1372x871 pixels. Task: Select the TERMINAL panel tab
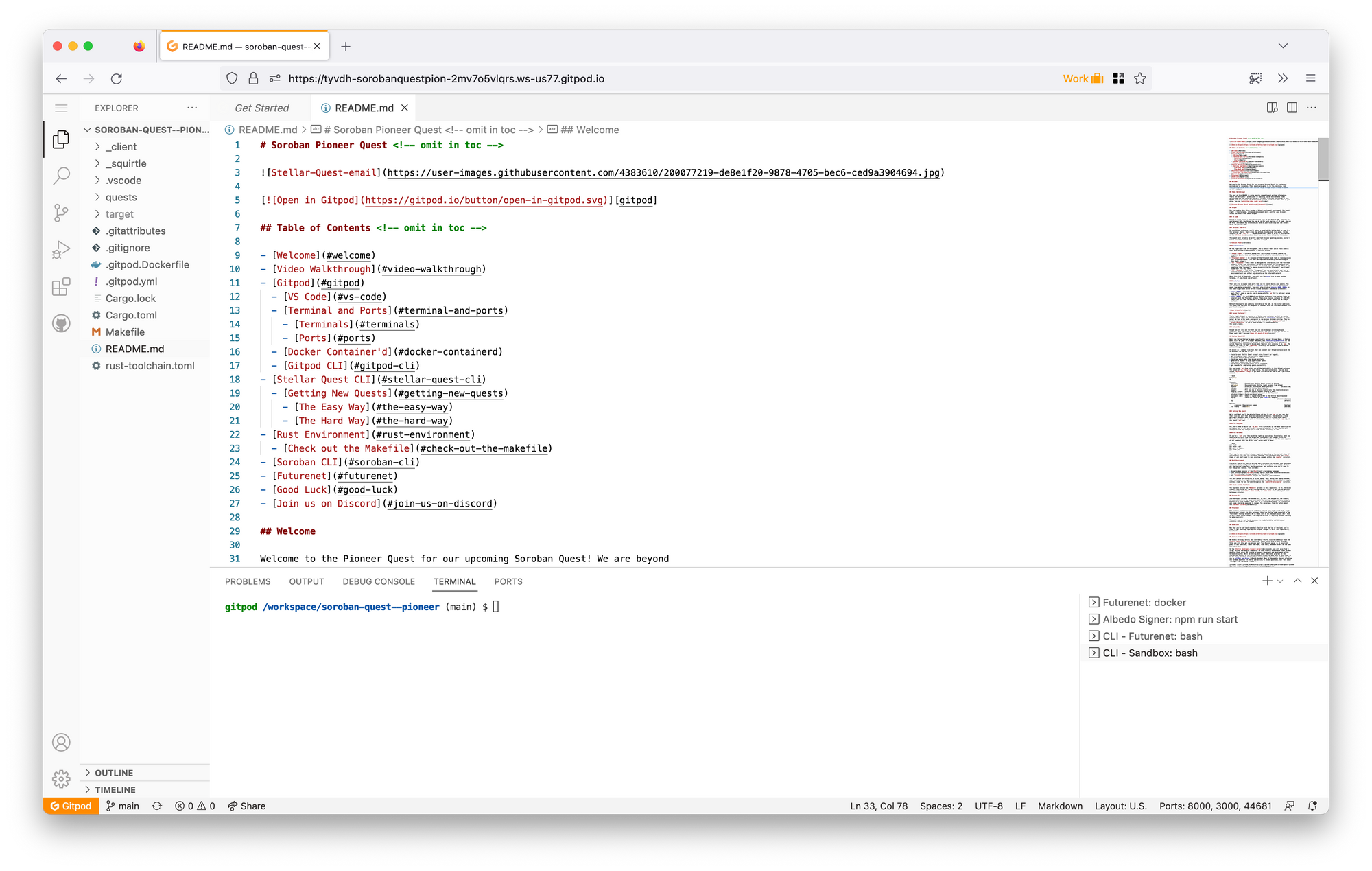tap(454, 581)
